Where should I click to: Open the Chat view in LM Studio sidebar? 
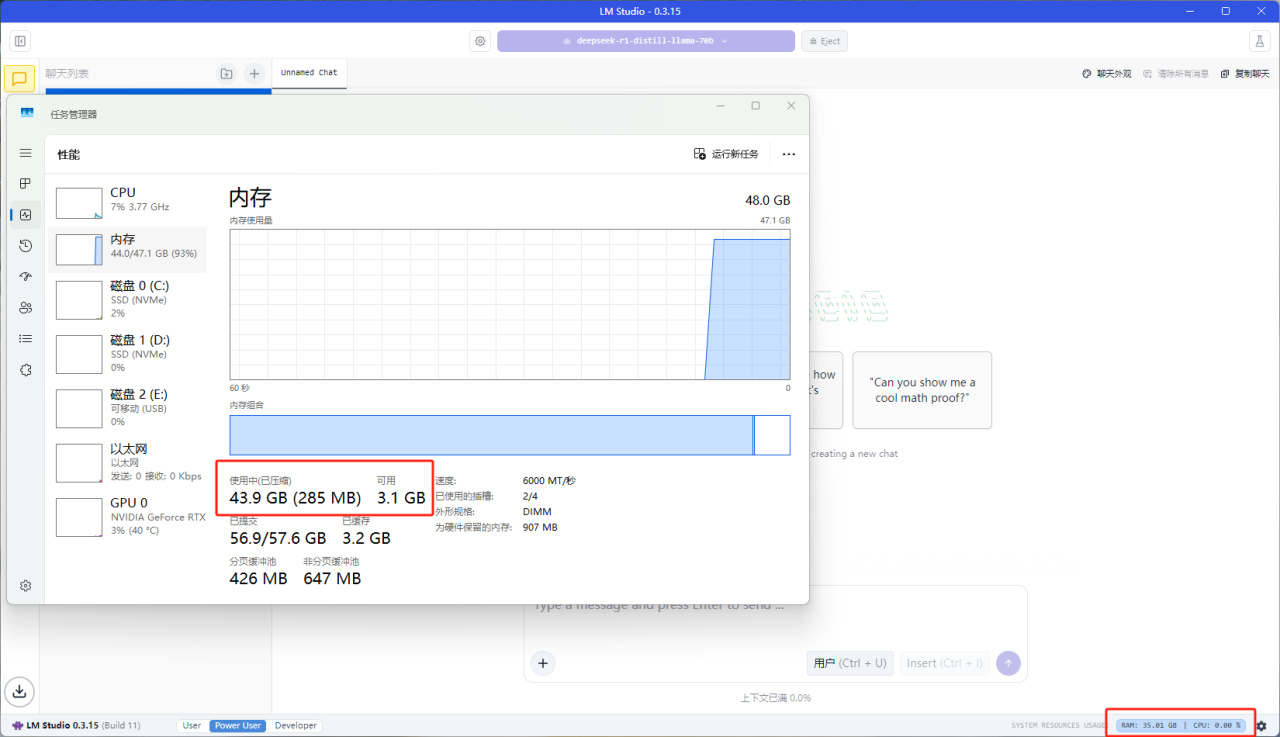click(x=19, y=79)
